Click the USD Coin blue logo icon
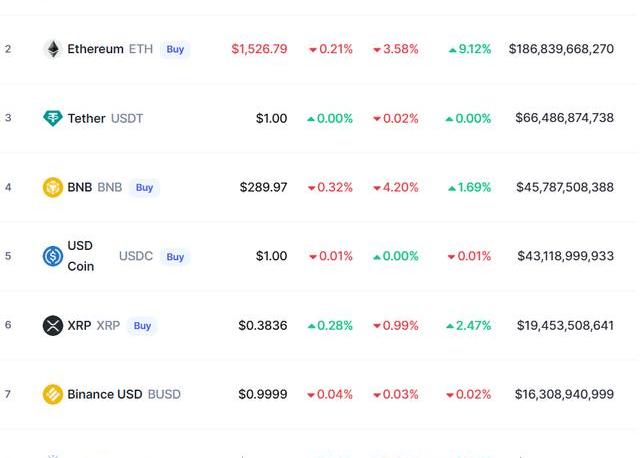 coord(53,256)
